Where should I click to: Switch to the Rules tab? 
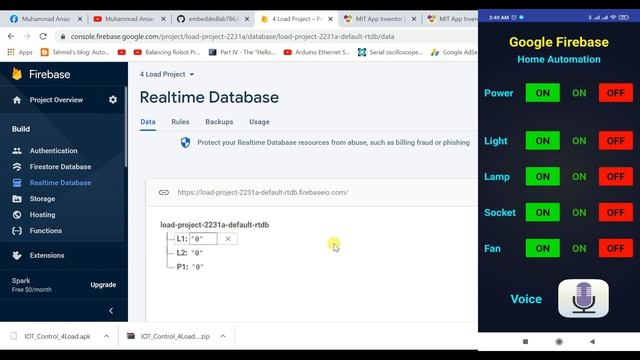[x=180, y=122]
